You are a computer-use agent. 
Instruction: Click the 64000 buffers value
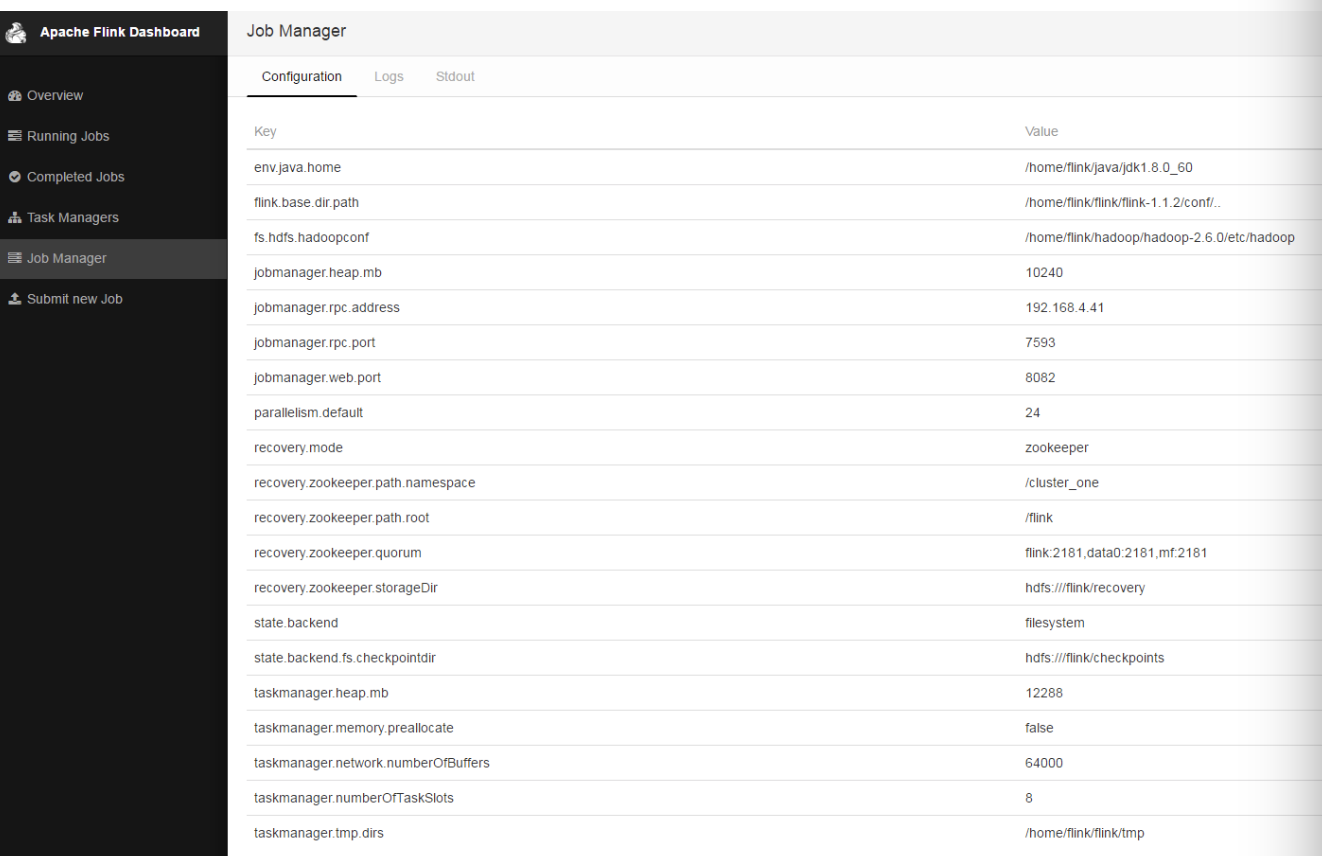(x=1044, y=763)
